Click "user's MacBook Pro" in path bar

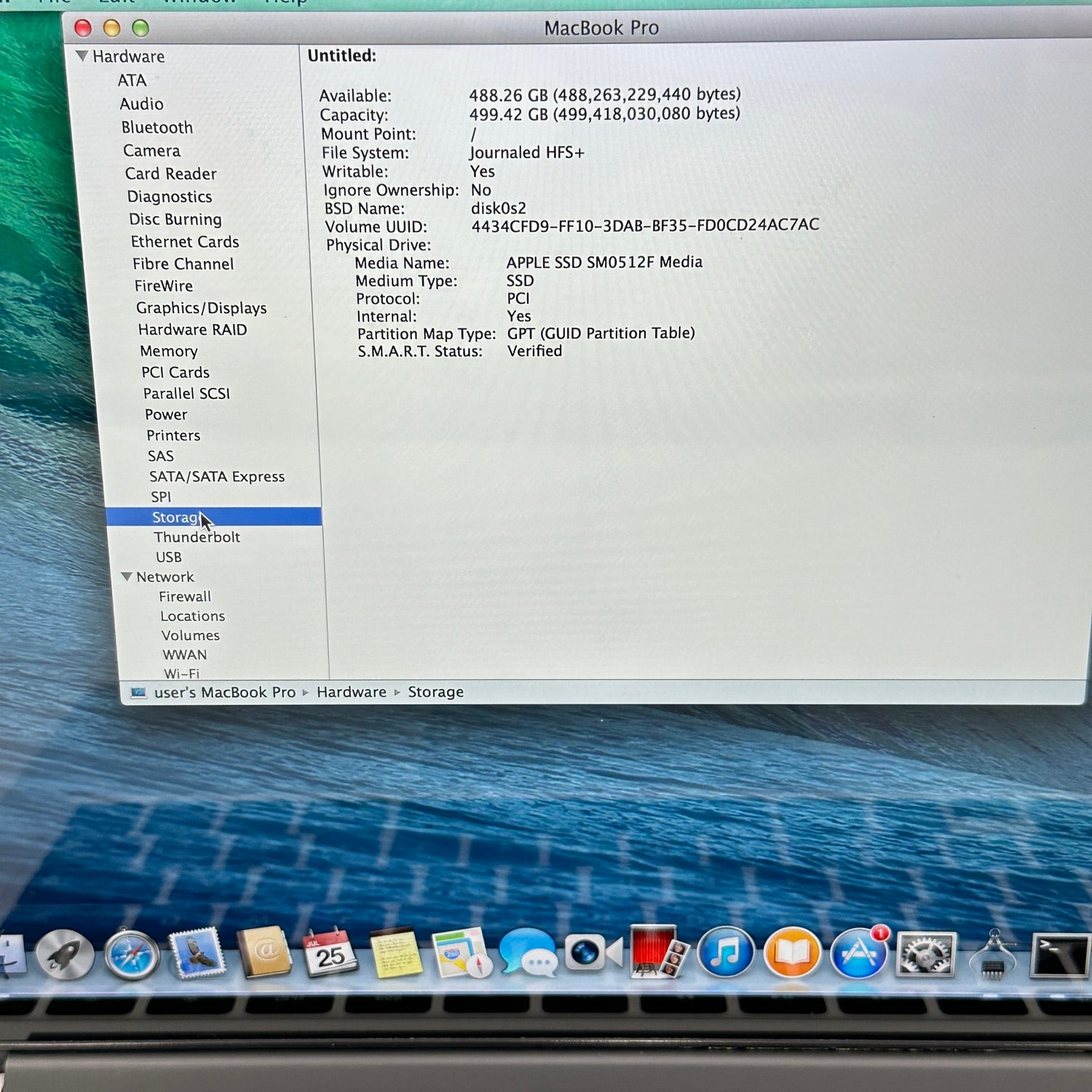[224, 692]
